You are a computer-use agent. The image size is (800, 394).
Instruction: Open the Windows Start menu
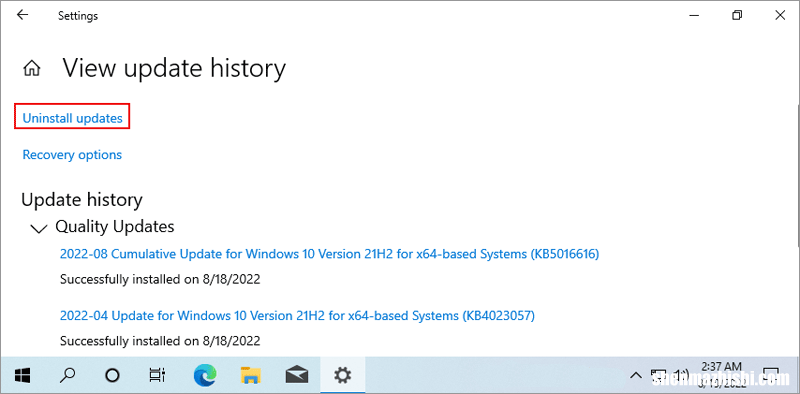tap(22, 376)
